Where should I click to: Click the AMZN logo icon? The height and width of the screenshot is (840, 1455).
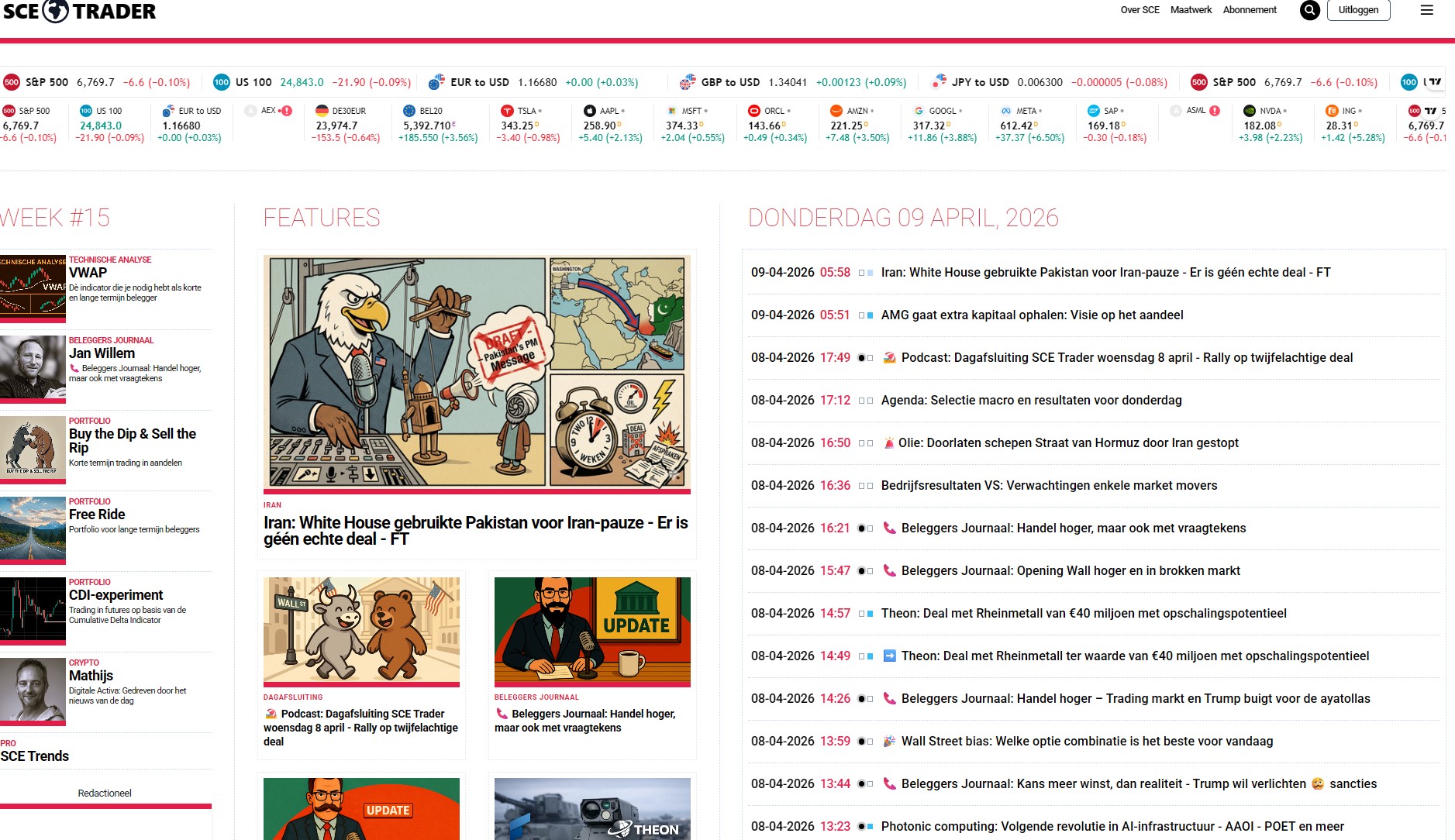[836, 111]
